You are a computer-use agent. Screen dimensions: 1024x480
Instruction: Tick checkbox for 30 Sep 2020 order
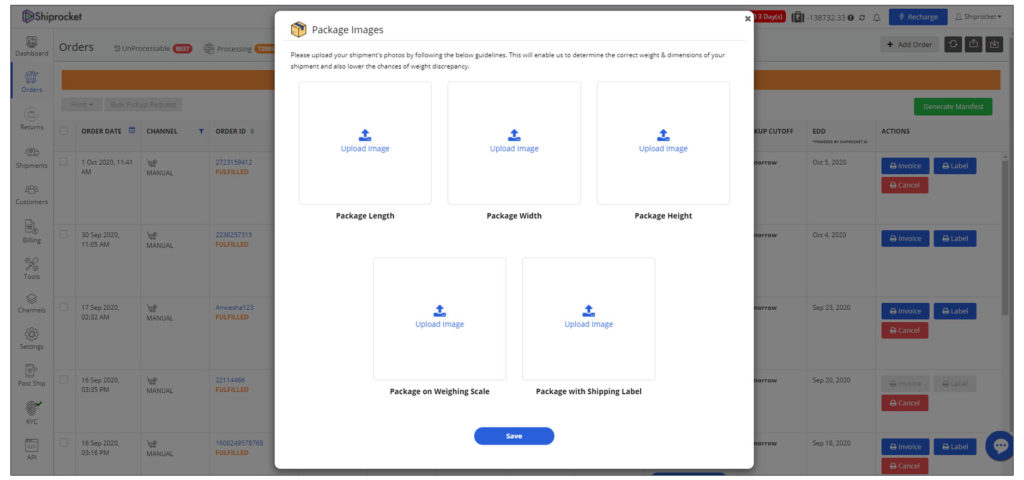tap(64, 234)
